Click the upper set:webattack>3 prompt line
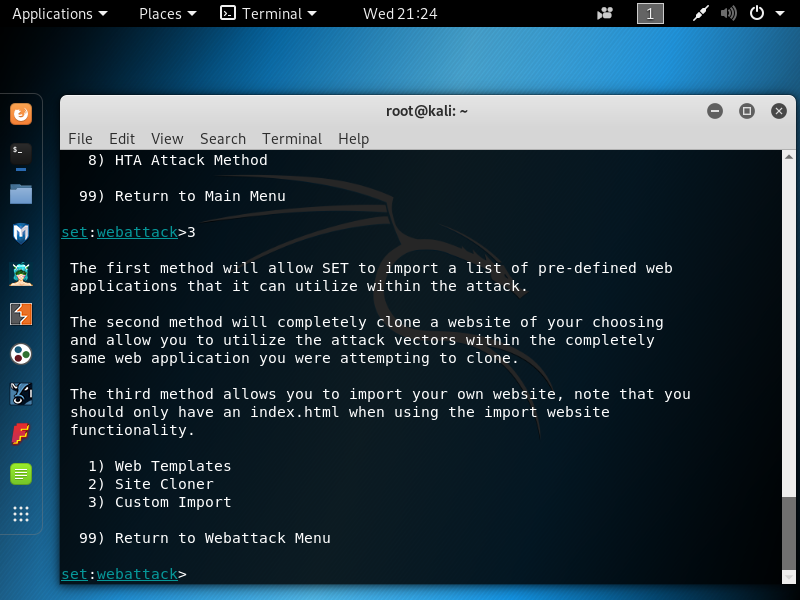 click(128, 232)
